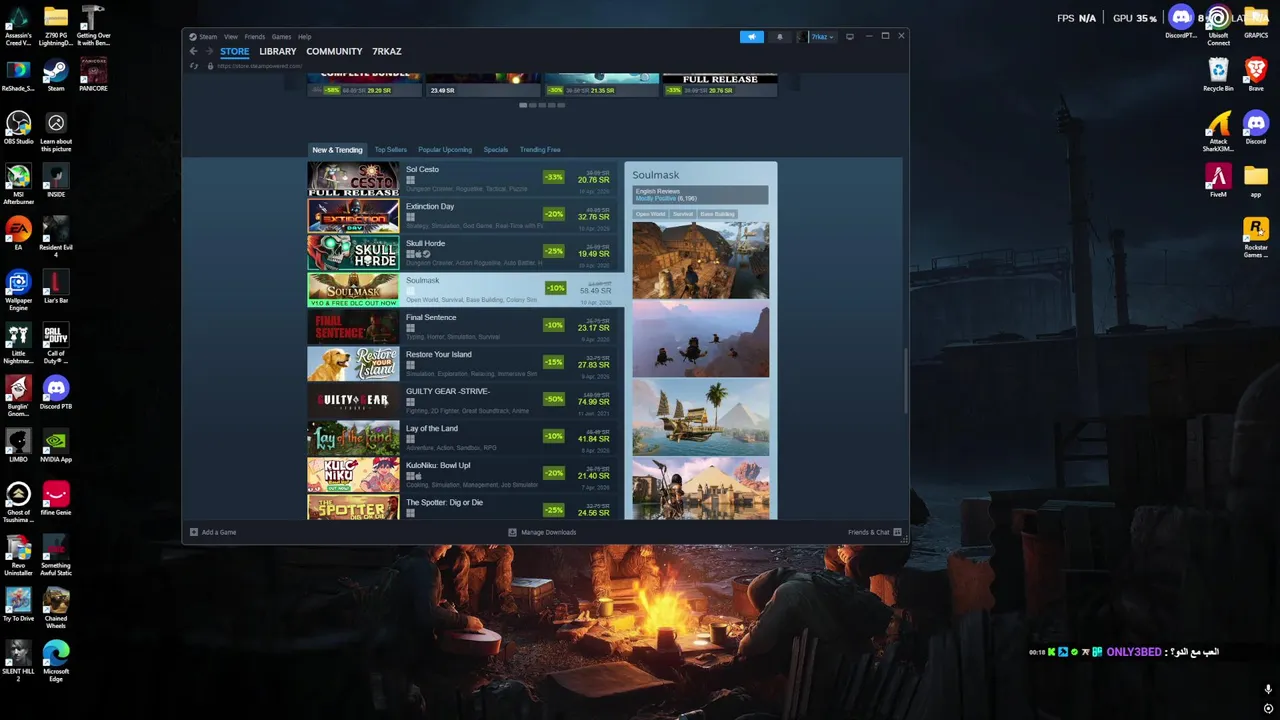Screen dimensions: 1280x720
Task: Open the Sol Cesto game row
Action: pyautogui.click(x=464, y=179)
